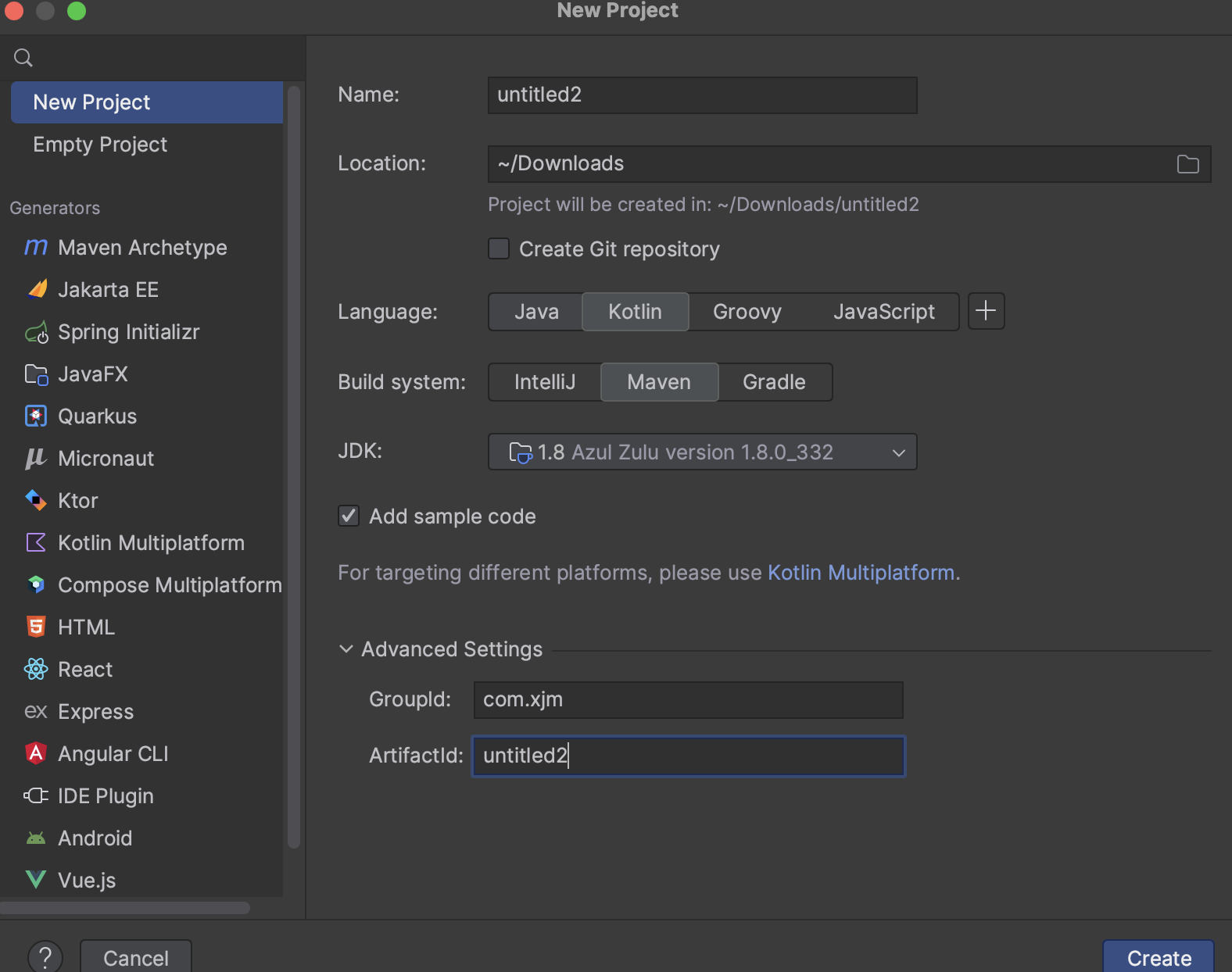
Task: Select the Compose Multiplatform generator label
Action: tap(170, 585)
